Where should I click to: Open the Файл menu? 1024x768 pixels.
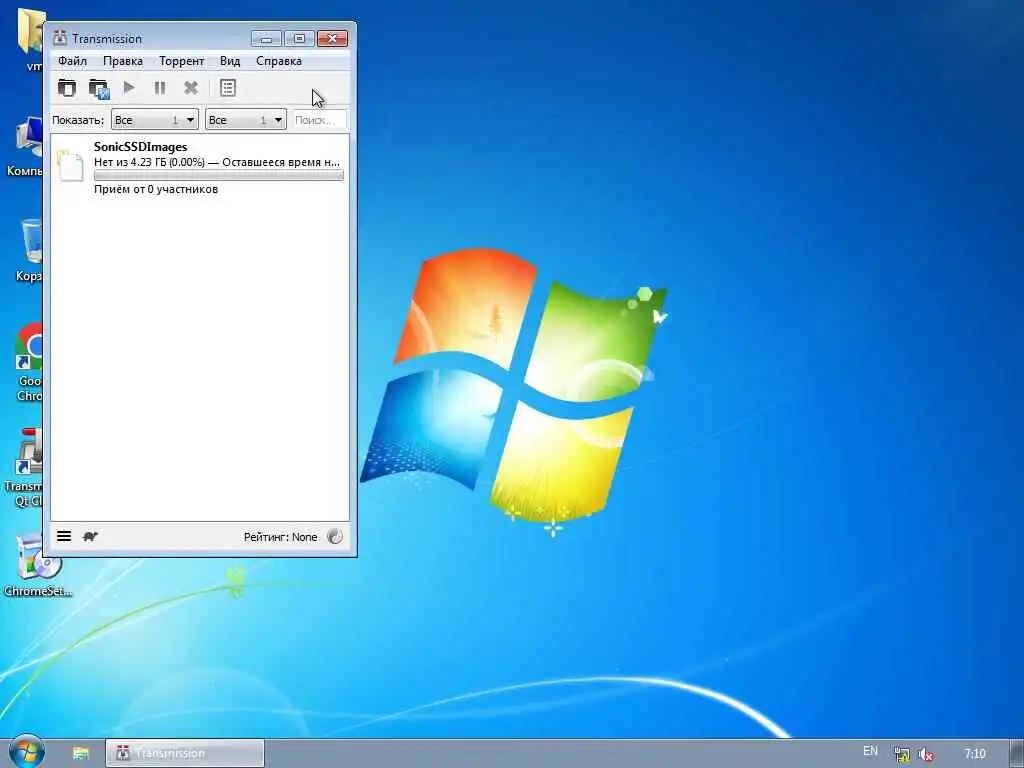(x=72, y=61)
